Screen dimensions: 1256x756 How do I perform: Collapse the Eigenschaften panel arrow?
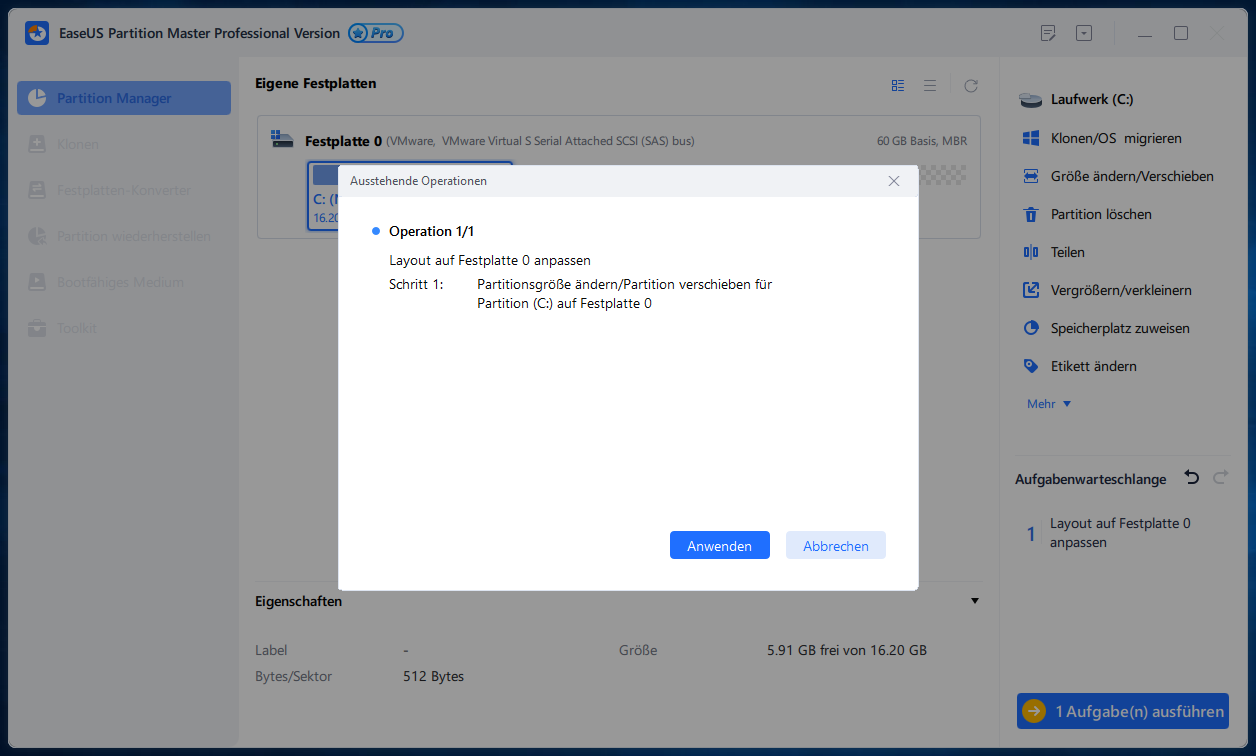point(975,601)
